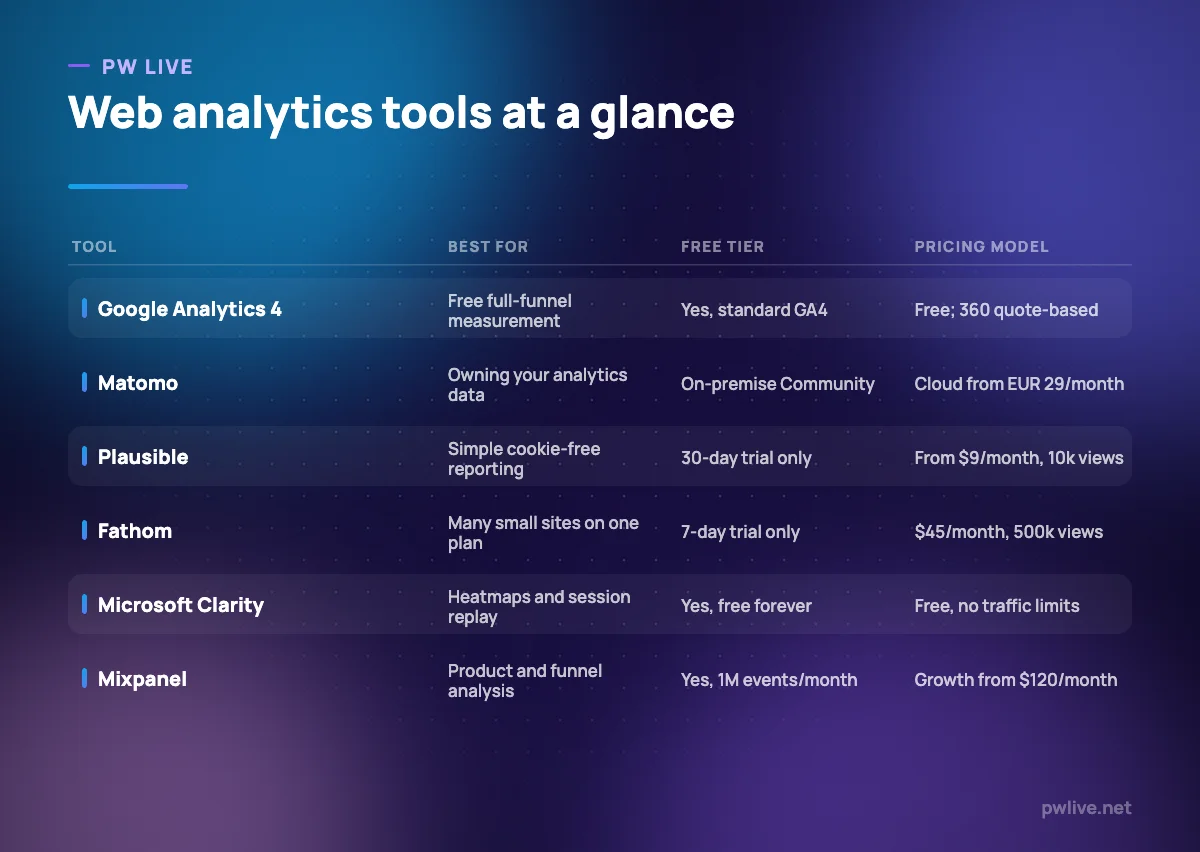Select the Microsoft Clarity tool name
Screen dimensions: 1200x852
coord(181,605)
